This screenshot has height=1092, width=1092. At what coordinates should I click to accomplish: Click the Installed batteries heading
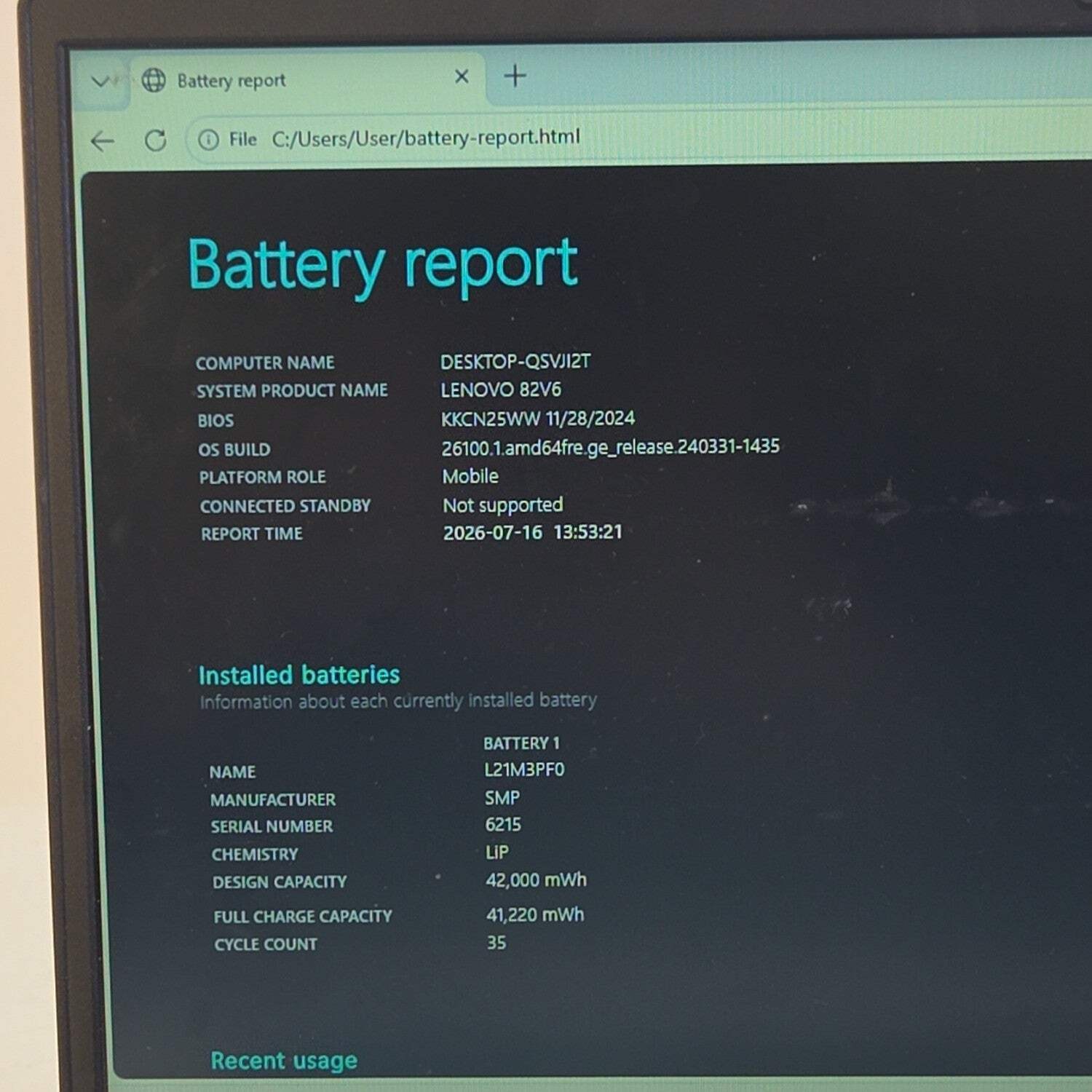[x=299, y=675]
